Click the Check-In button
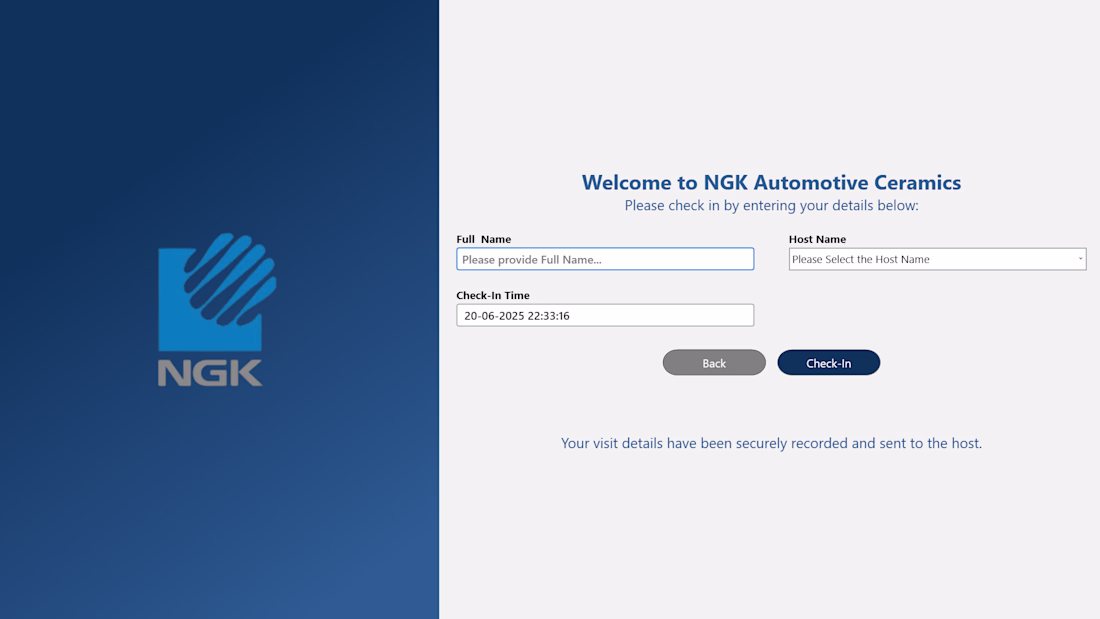Image resolution: width=1100 pixels, height=619 pixels. [x=829, y=363]
